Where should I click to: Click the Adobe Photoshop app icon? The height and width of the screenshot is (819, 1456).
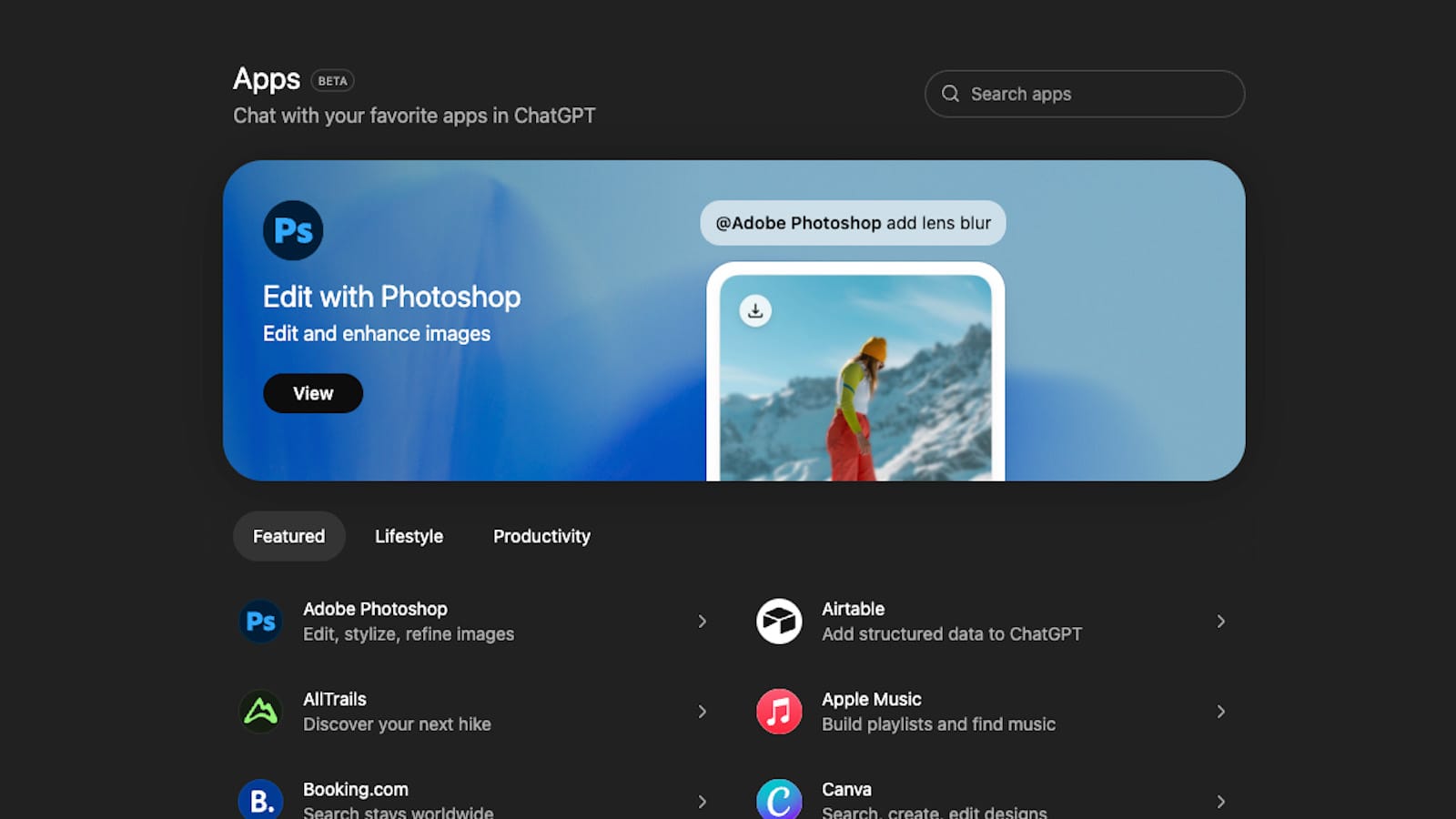click(x=260, y=621)
